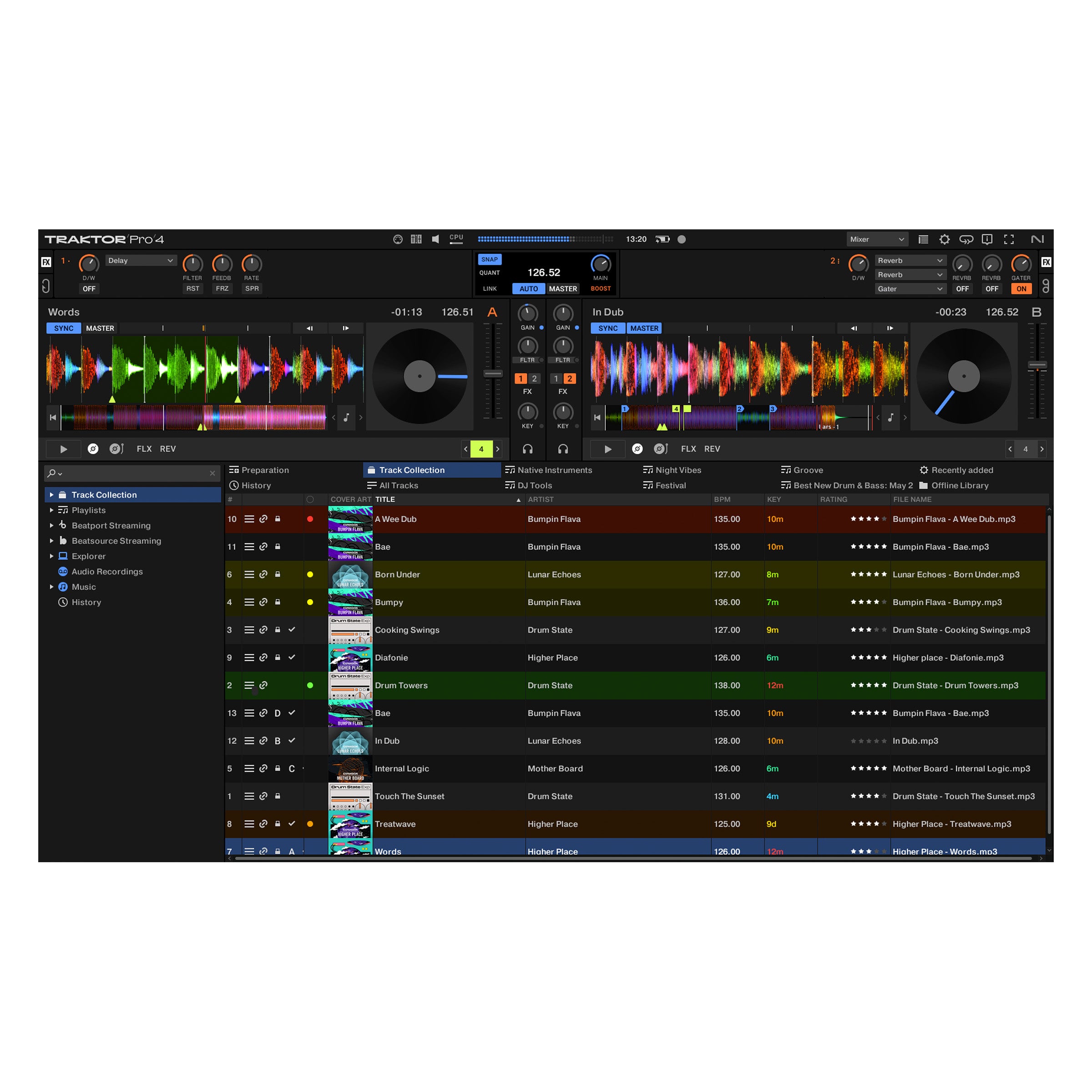The width and height of the screenshot is (1092, 1092).
Task: Open the Audio Recordings folder
Action: tap(107, 571)
